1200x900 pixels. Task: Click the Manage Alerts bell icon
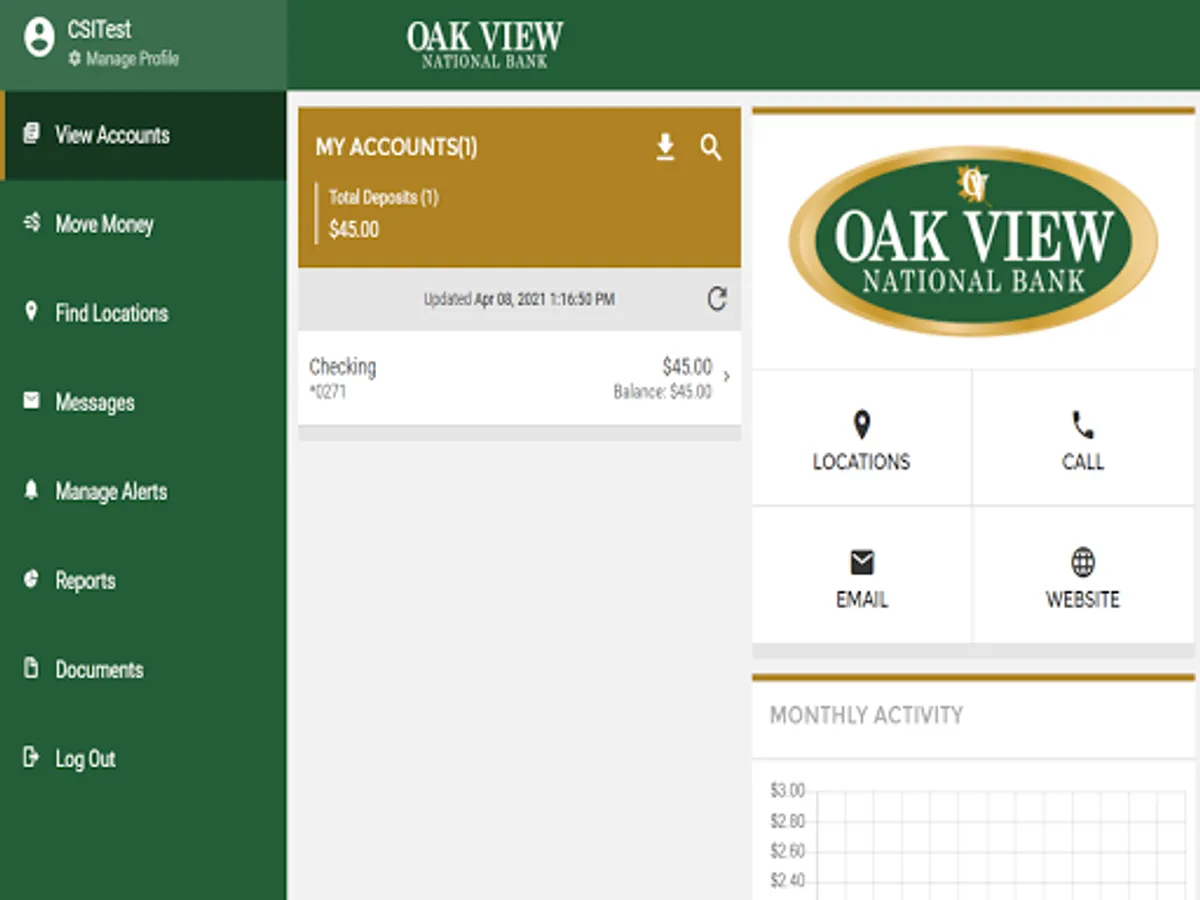[x=32, y=489]
